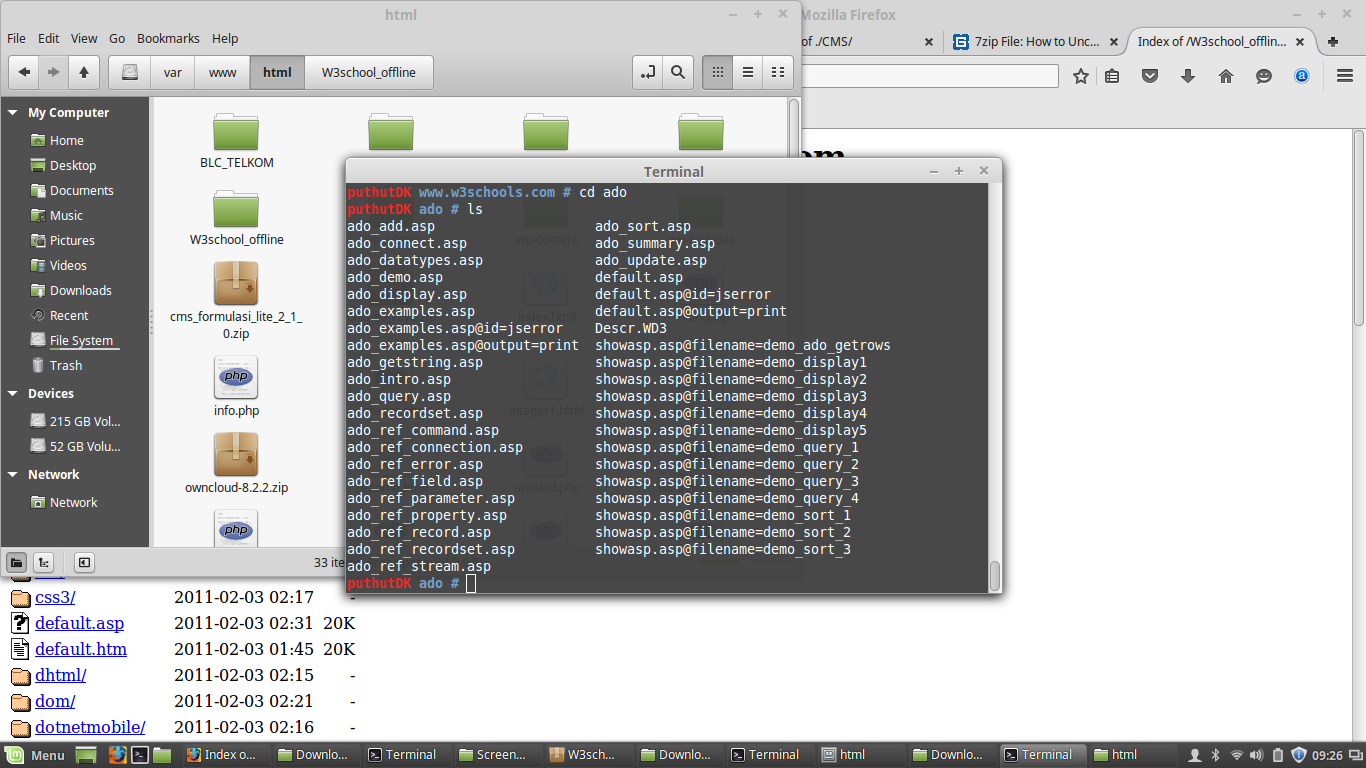Open the dotnetmobile/ directory link

coord(90,727)
